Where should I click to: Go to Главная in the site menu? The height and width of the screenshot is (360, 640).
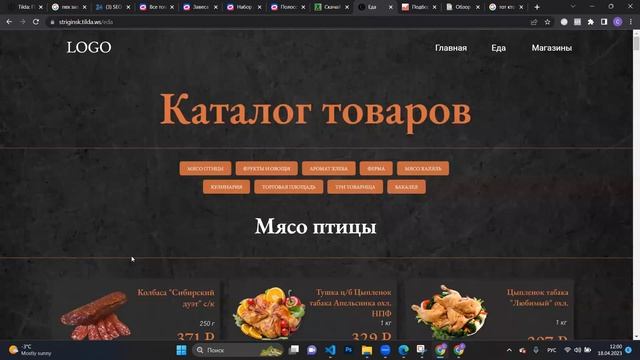(x=451, y=48)
